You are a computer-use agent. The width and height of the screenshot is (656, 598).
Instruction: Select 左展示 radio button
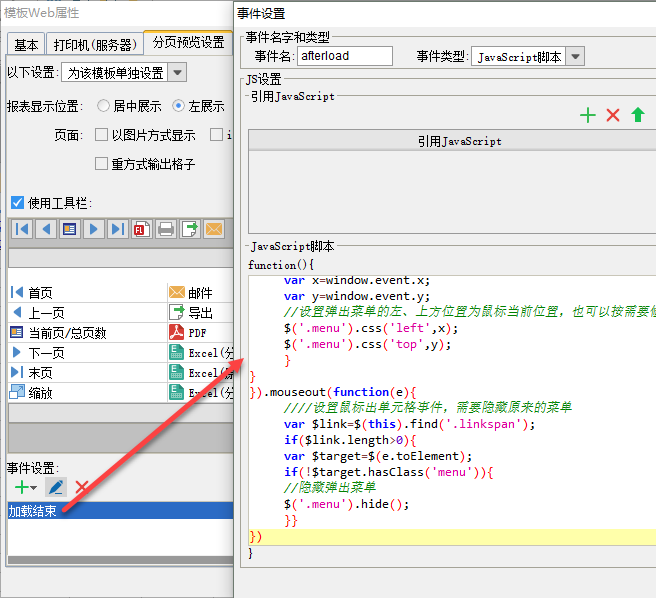click(x=178, y=105)
